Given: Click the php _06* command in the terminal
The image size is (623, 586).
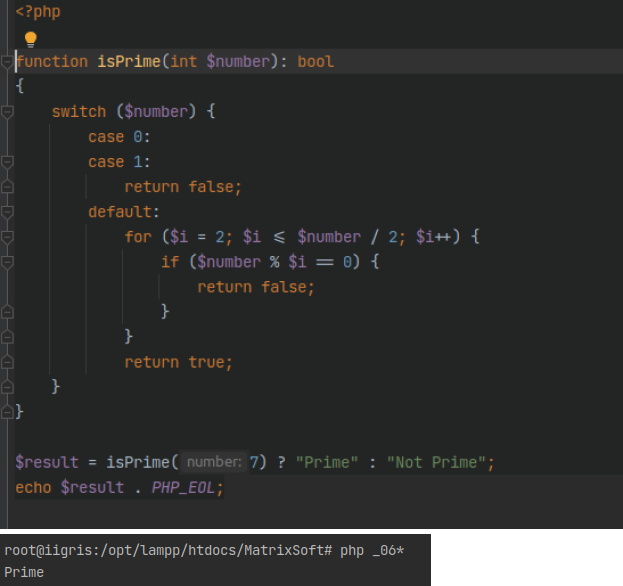Looking at the screenshot, I should pos(372,551).
